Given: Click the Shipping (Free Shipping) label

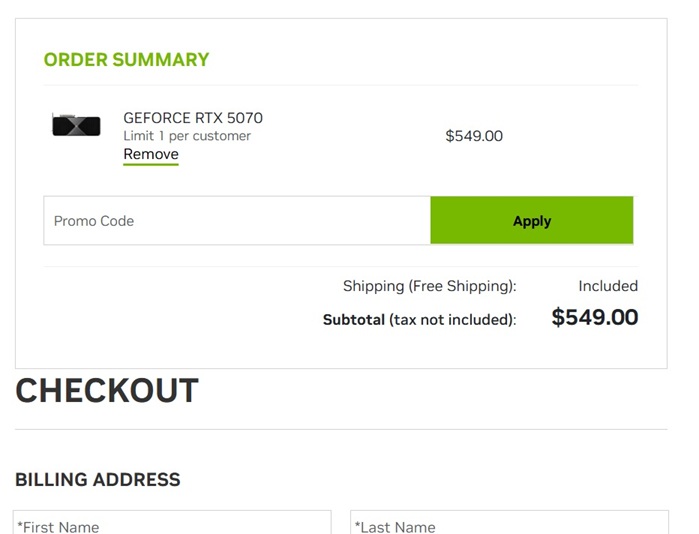Looking at the screenshot, I should click(429, 286).
